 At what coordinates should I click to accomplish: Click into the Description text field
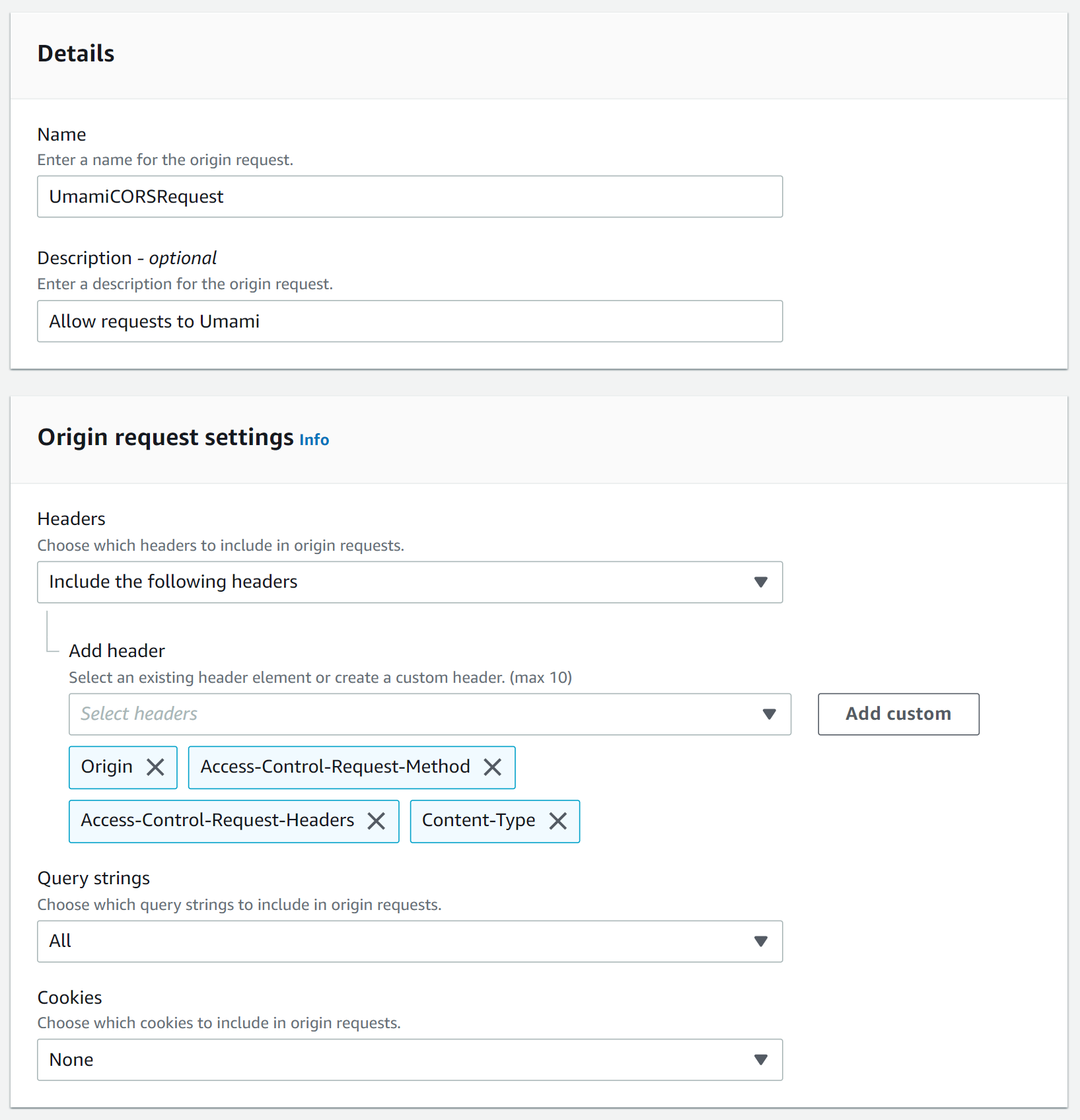410,322
